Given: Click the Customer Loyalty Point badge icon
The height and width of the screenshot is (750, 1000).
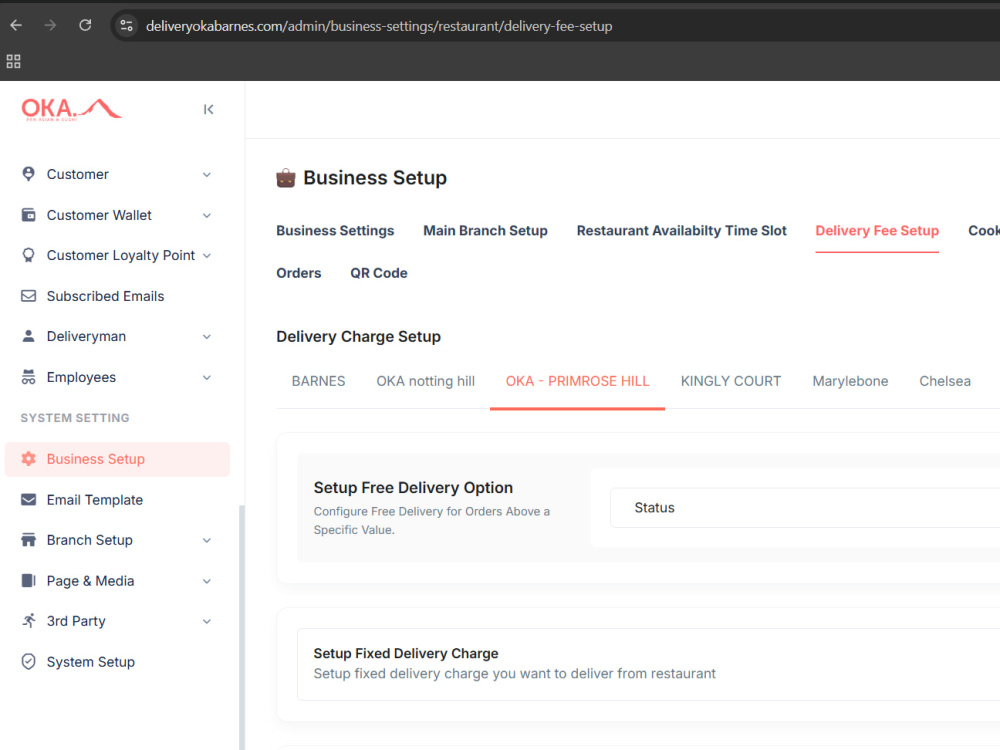Looking at the screenshot, I should (29, 255).
